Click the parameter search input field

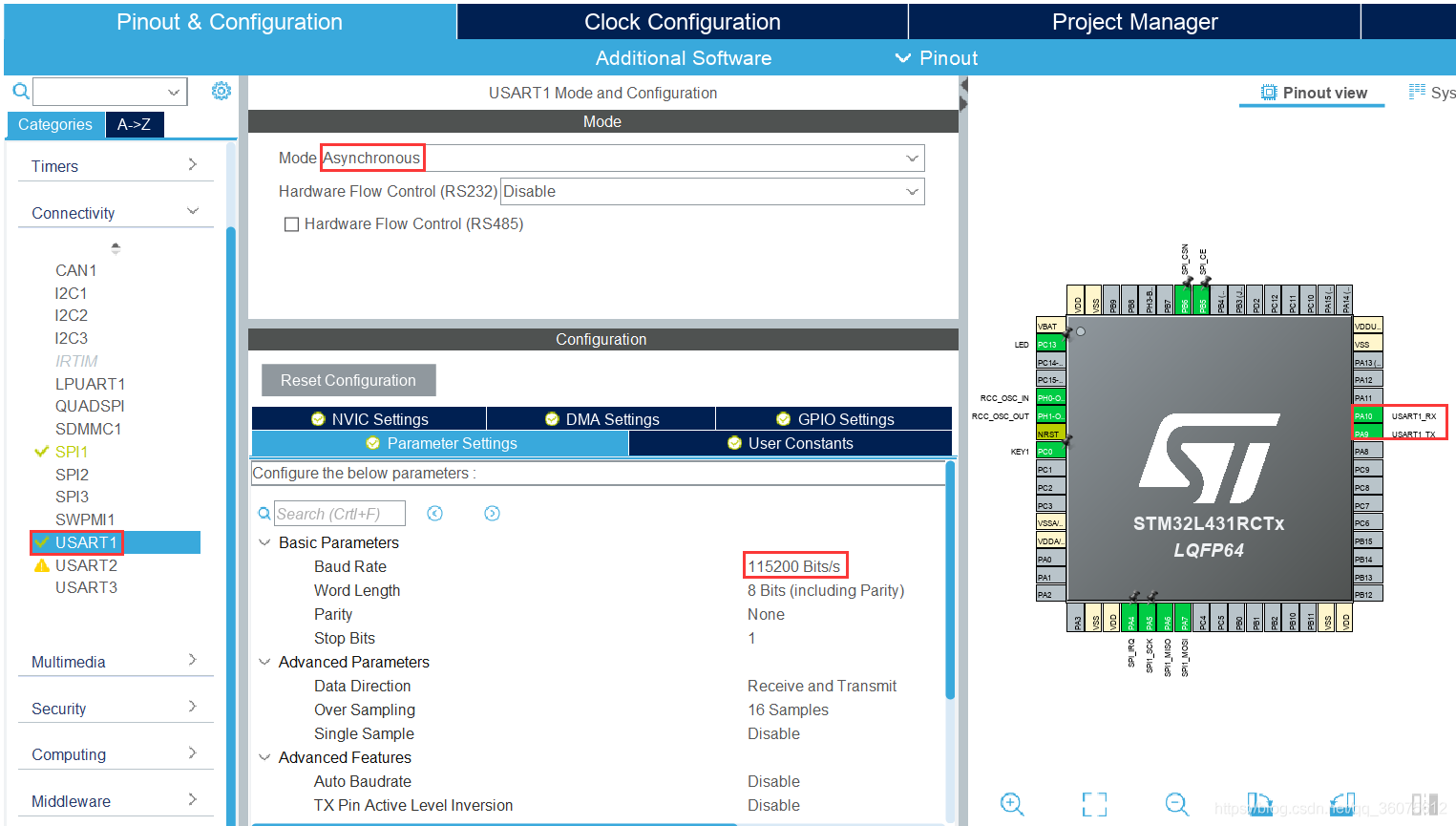(339, 514)
